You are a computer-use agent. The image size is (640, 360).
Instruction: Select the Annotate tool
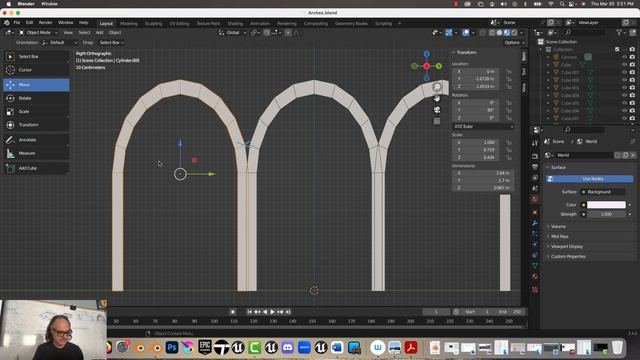(36, 140)
